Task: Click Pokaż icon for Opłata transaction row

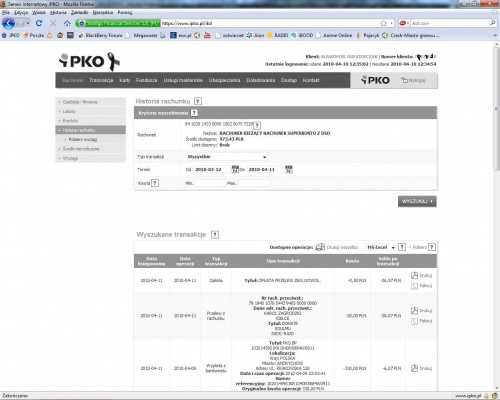Action: [414, 286]
